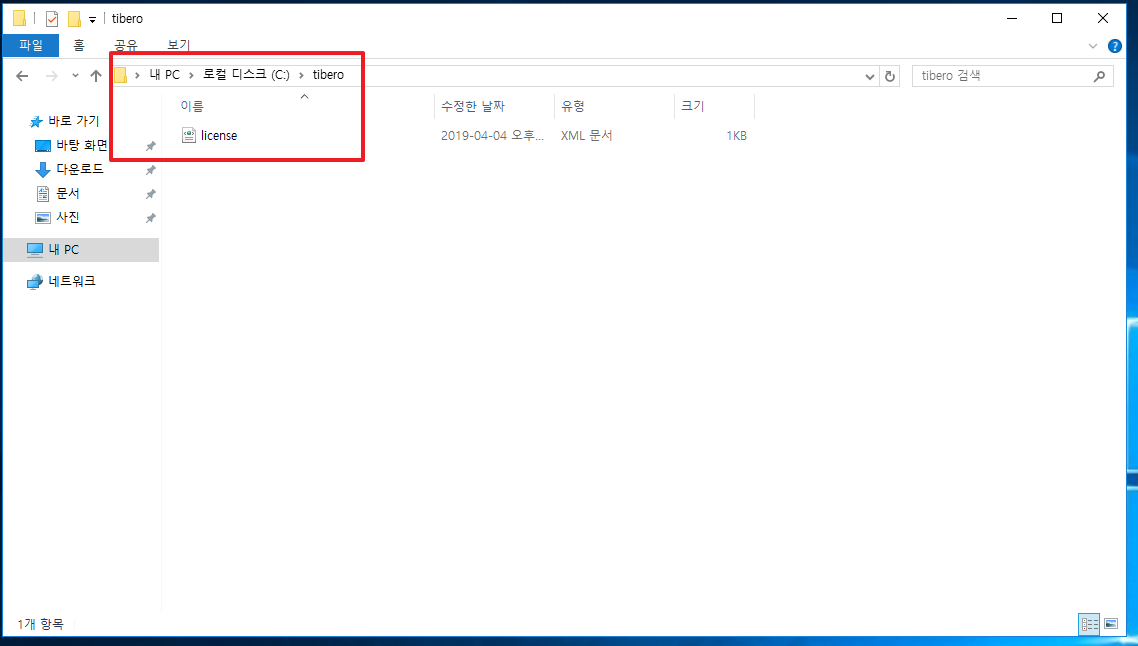Image resolution: width=1138 pixels, height=646 pixels.
Task: Click the pin icon beside 바탕 화면
Action: pyautogui.click(x=150, y=146)
